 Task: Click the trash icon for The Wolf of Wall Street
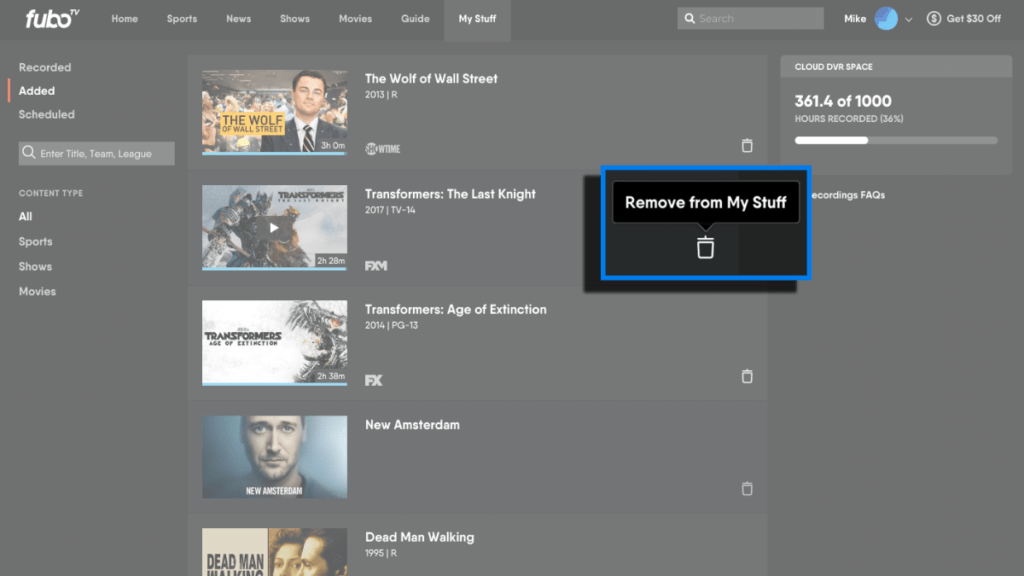pyautogui.click(x=746, y=145)
